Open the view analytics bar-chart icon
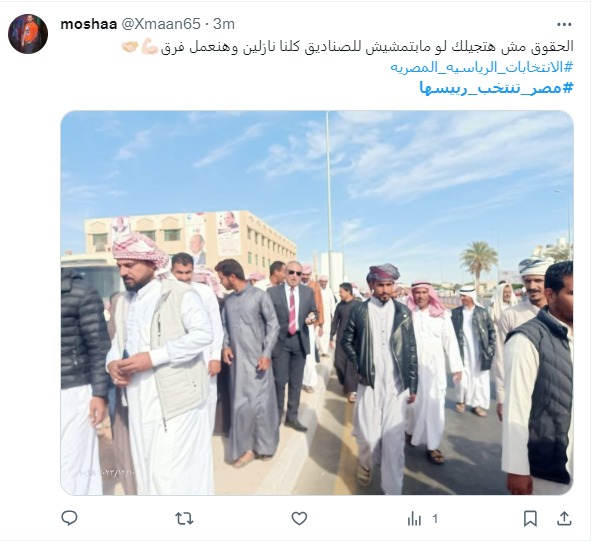The image size is (604, 541). (414, 519)
